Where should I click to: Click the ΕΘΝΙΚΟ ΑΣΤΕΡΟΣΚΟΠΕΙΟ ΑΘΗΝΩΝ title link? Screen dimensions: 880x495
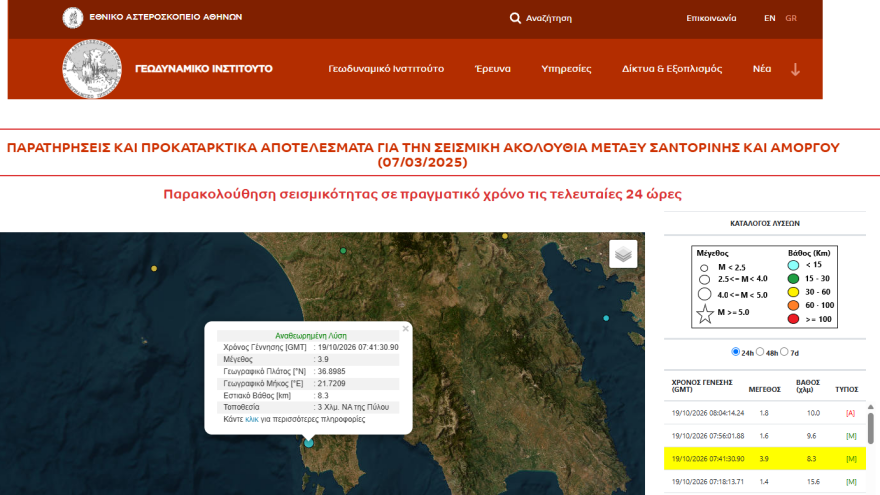[166, 17]
